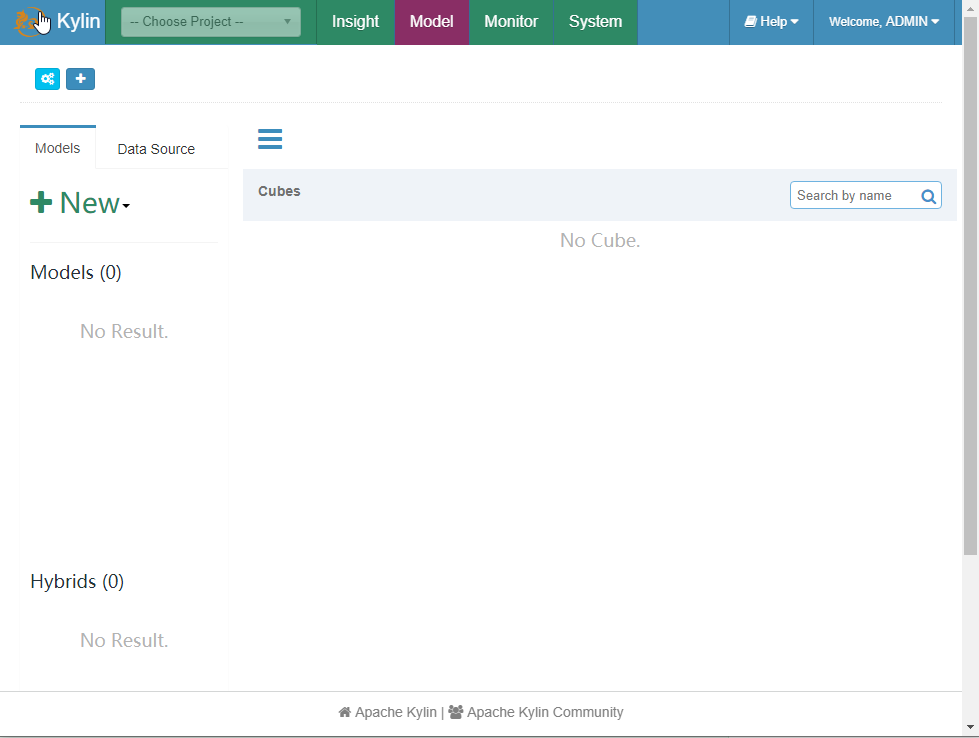Visit the Apache Kylin Community link

pyautogui.click(x=536, y=712)
